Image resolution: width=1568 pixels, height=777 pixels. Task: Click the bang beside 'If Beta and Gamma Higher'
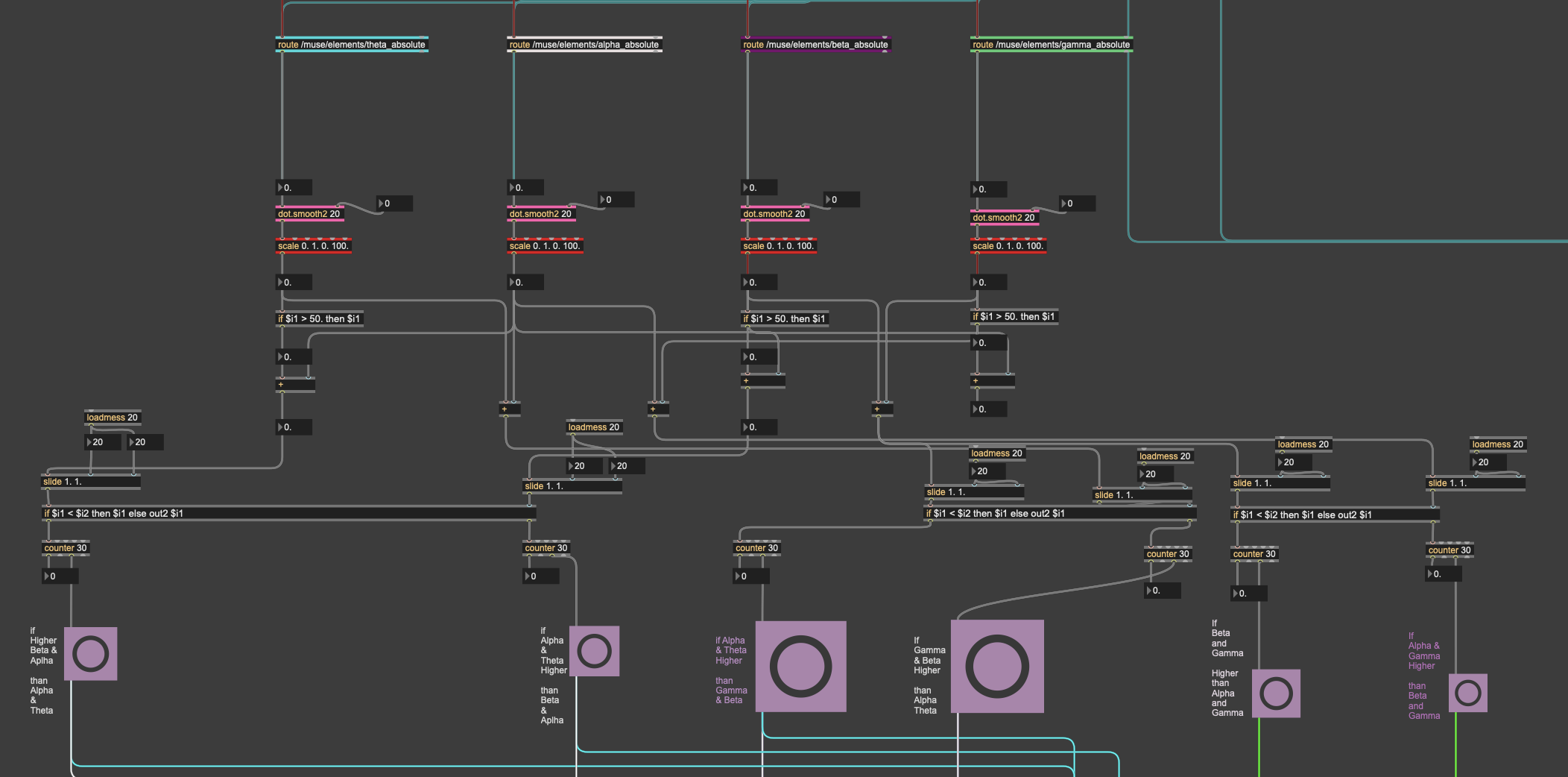click(1275, 693)
